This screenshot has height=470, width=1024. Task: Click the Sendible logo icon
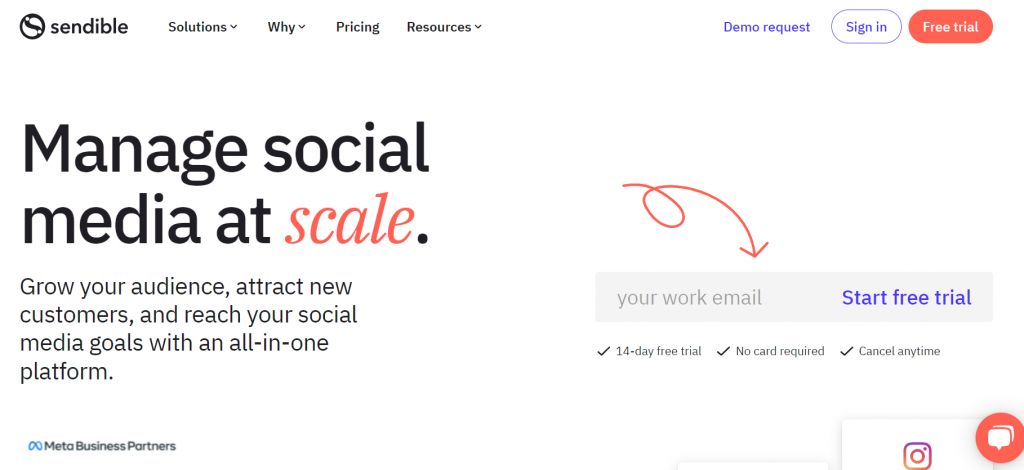click(x=32, y=27)
